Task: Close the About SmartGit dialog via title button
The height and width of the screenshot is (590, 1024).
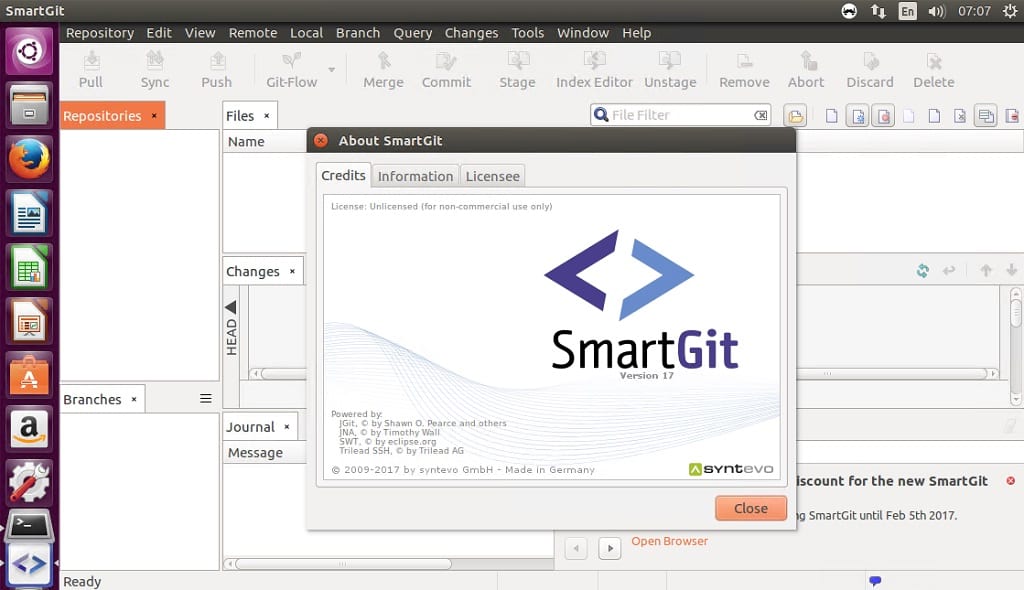Action: pos(321,140)
